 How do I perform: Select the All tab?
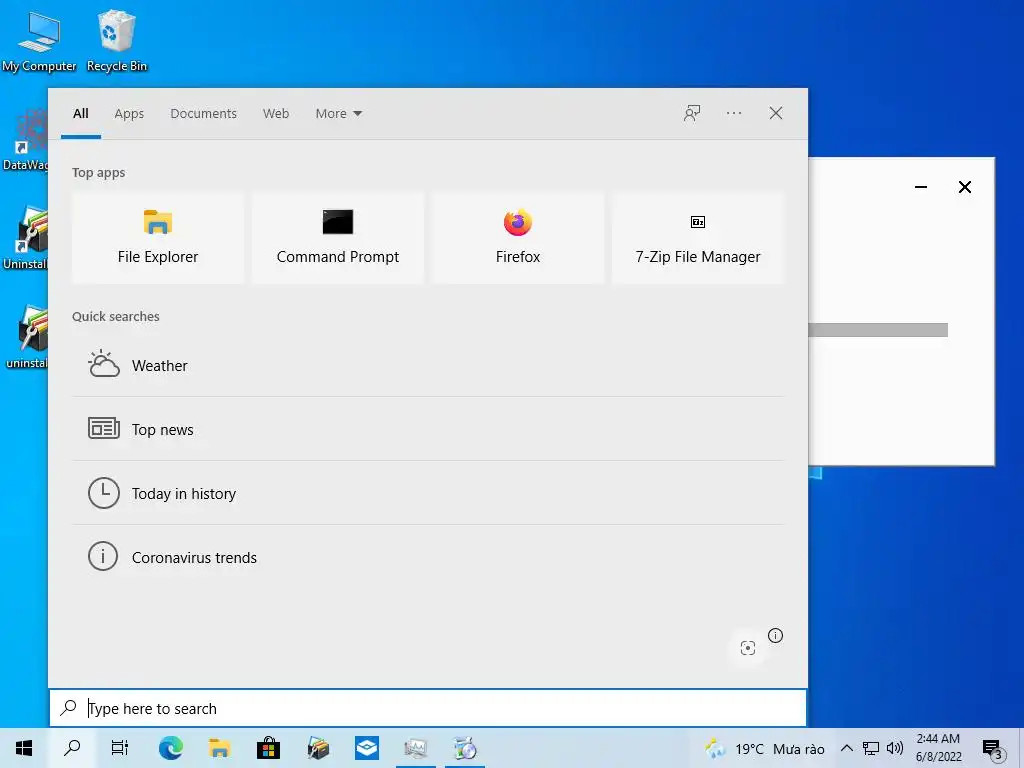(x=81, y=114)
